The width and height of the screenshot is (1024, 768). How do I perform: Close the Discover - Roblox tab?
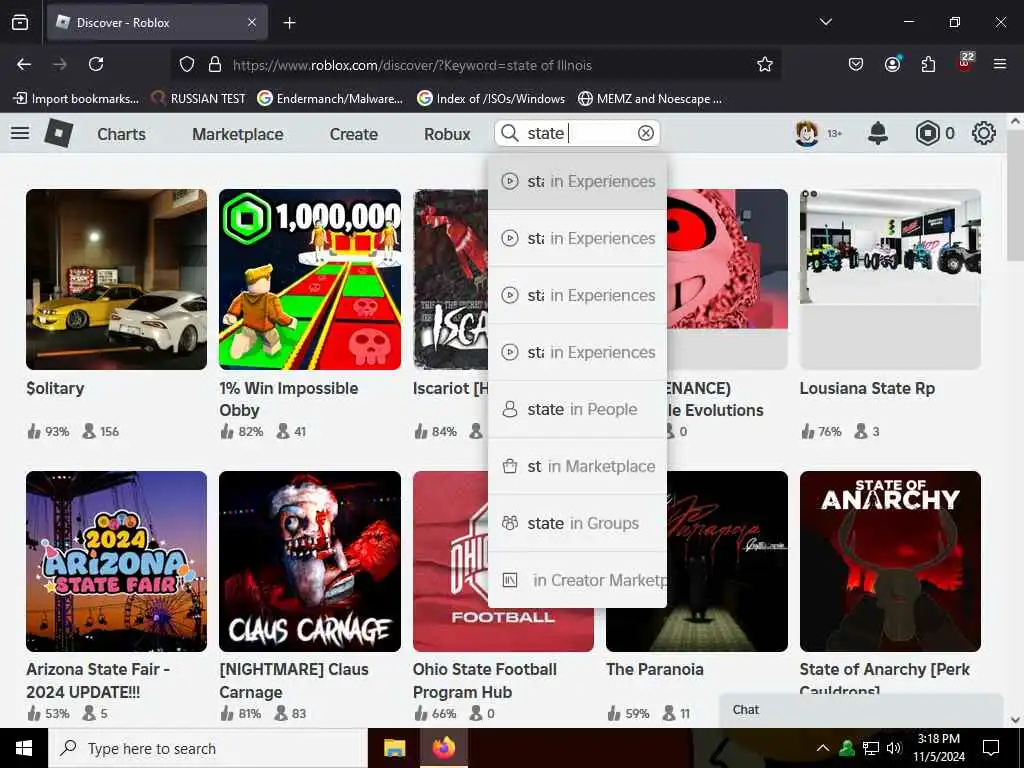(x=252, y=23)
